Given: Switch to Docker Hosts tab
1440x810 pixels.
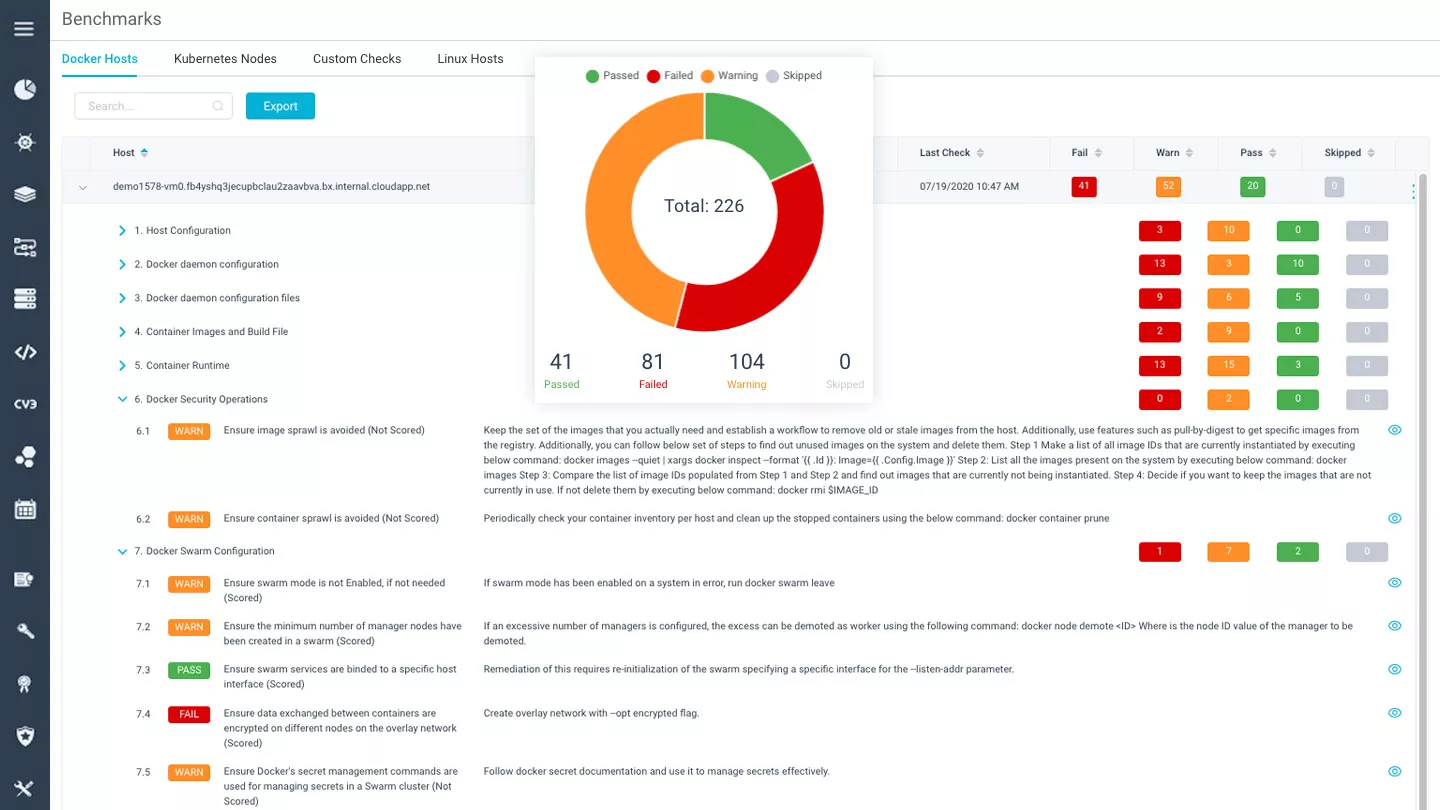Looking at the screenshot, I should pos(100,59).
